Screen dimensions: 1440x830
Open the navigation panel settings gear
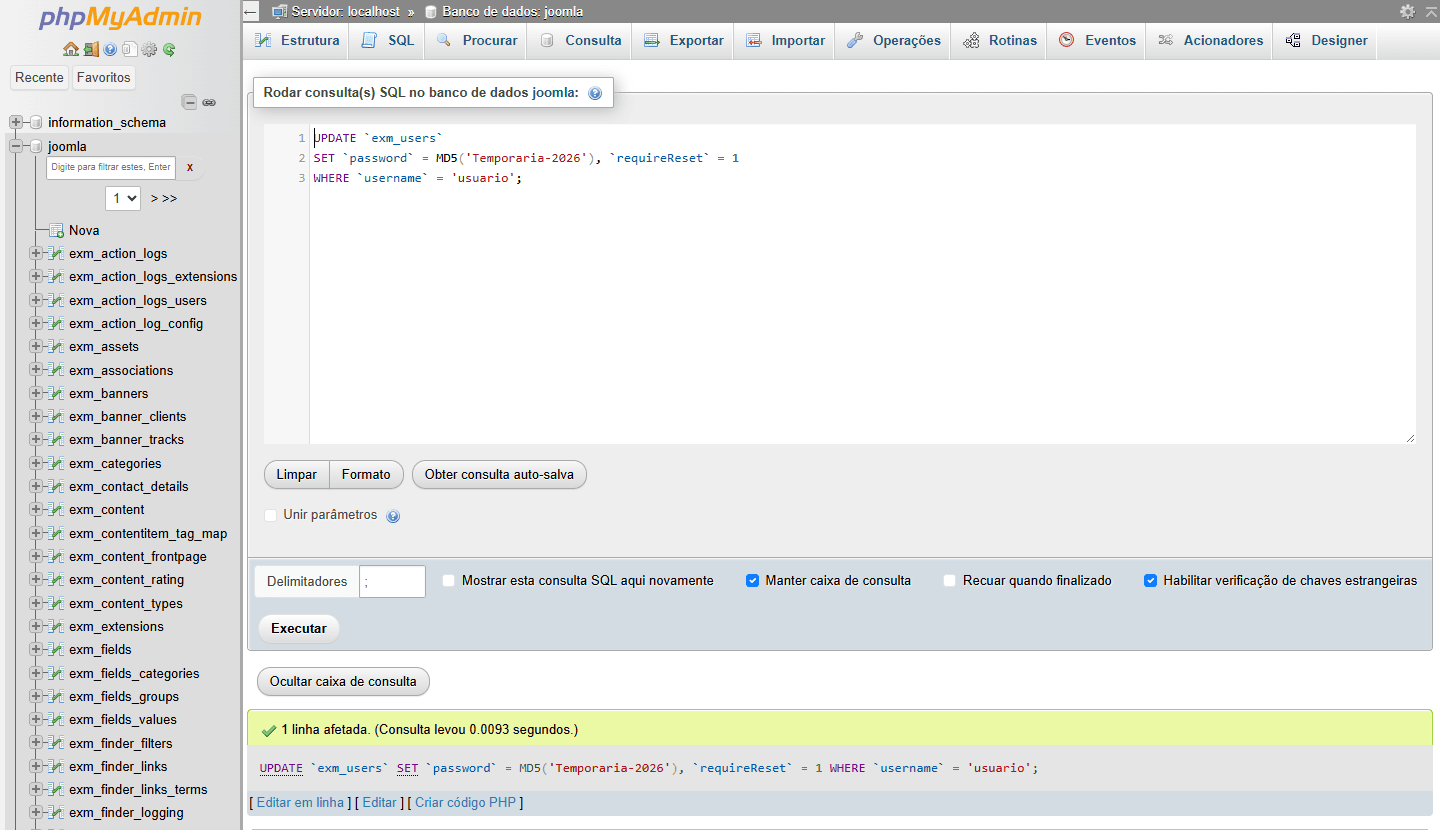click(149, 49)
